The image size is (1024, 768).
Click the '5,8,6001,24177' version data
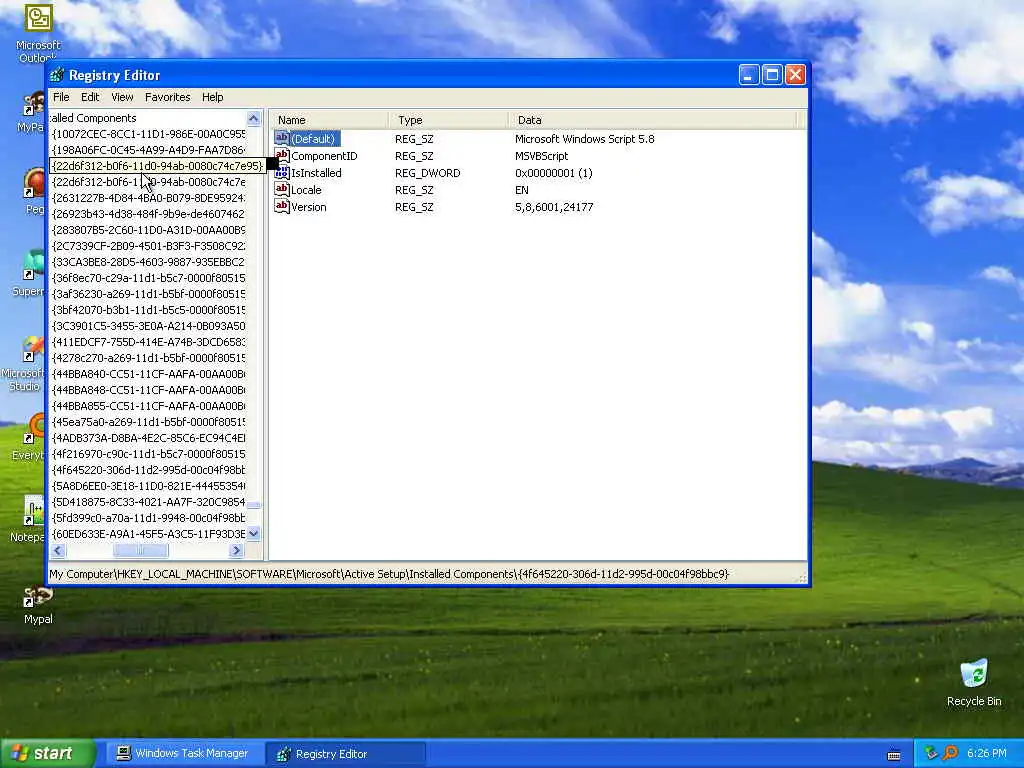coord(554,207)
